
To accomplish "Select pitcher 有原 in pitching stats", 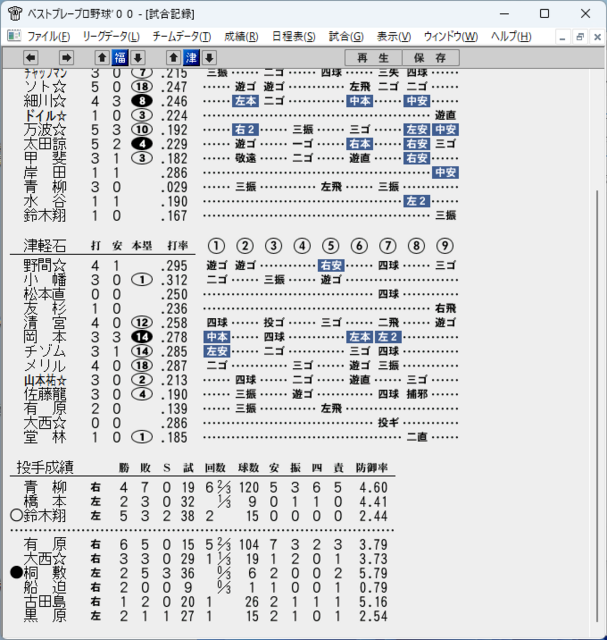I will 44,544.
